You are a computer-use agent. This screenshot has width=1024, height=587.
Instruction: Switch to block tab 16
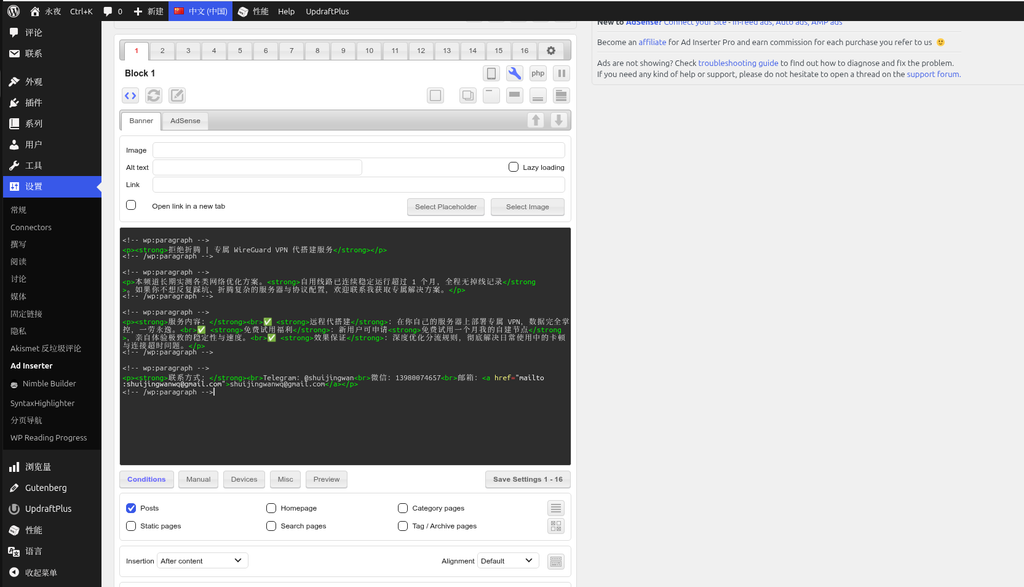524,50
